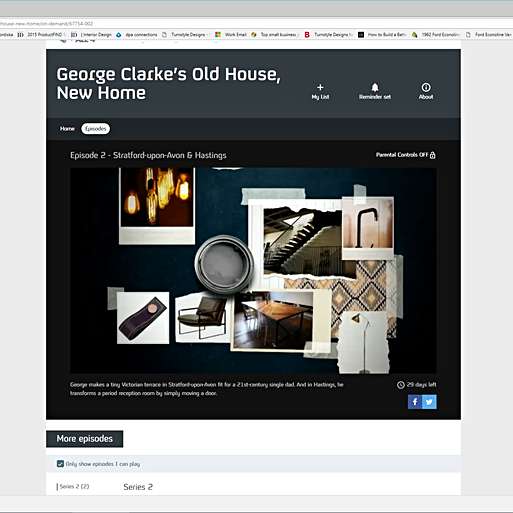513x513 pixels.
Task: Play the episode video mood-board image
Action: [x=253, y=270]
